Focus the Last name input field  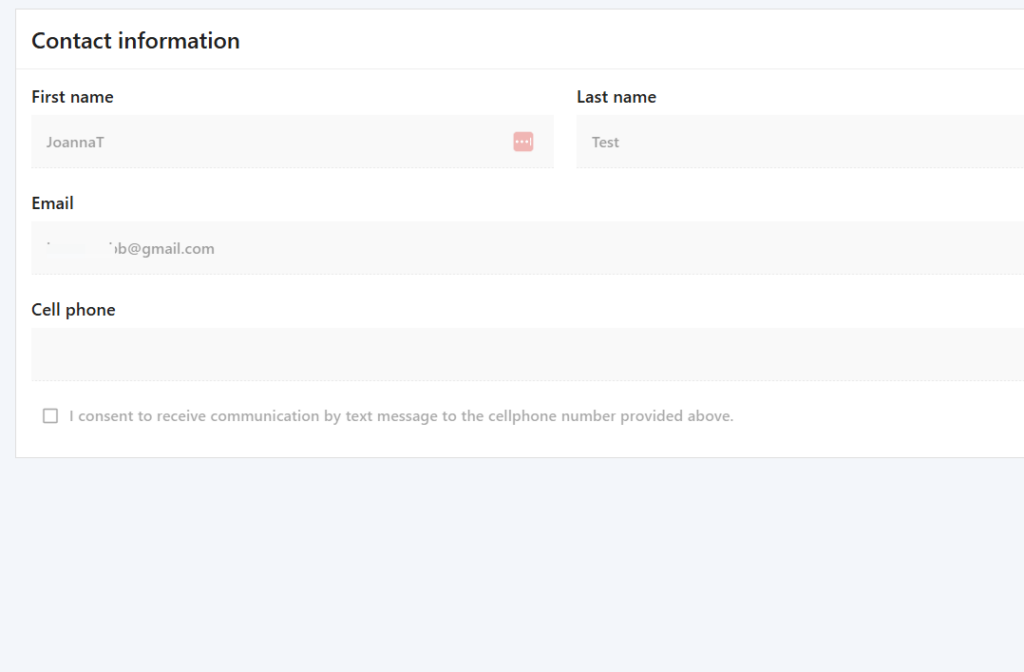800,142
